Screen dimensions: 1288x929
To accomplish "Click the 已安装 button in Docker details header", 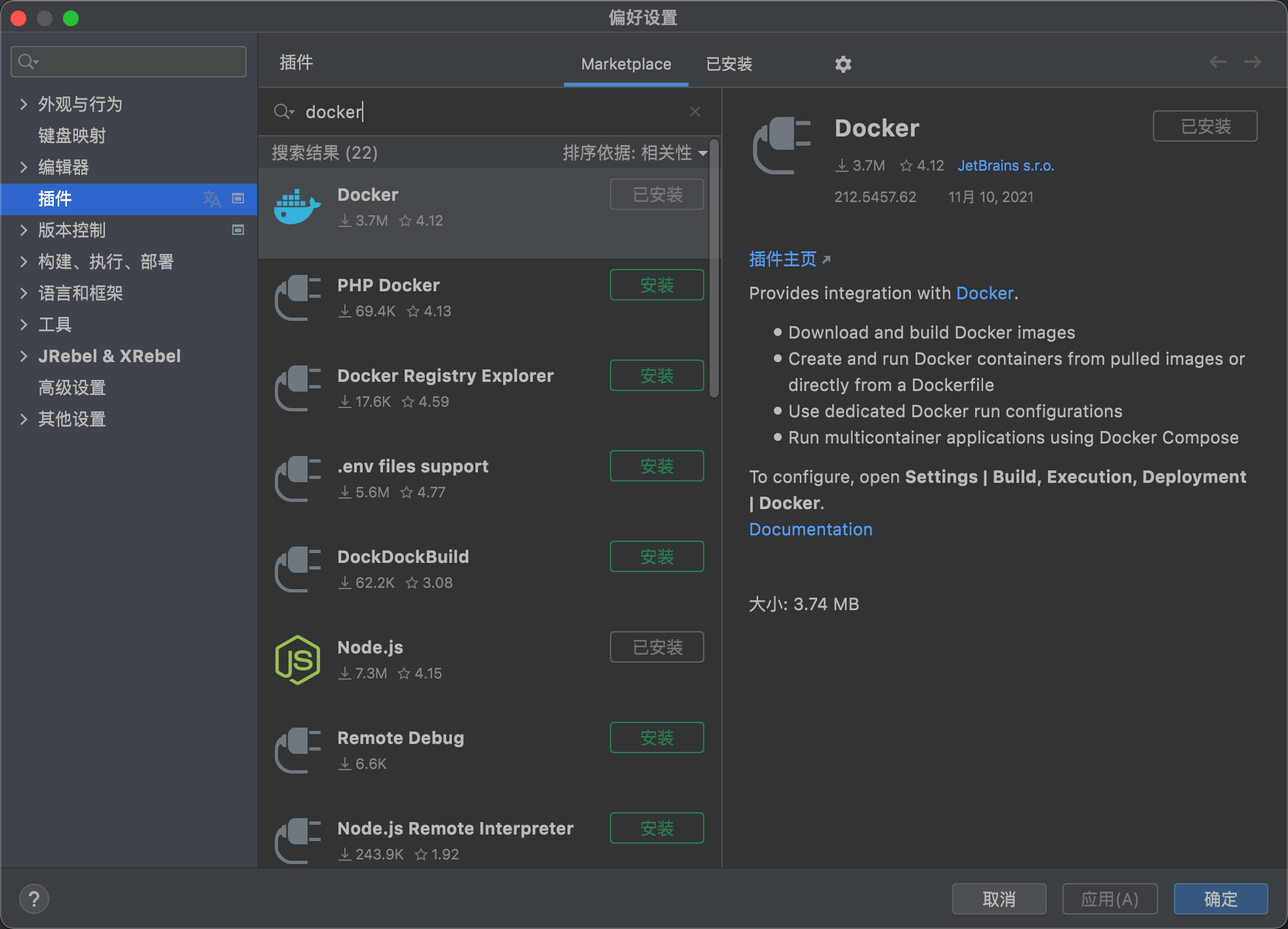I will (1205, 126).
